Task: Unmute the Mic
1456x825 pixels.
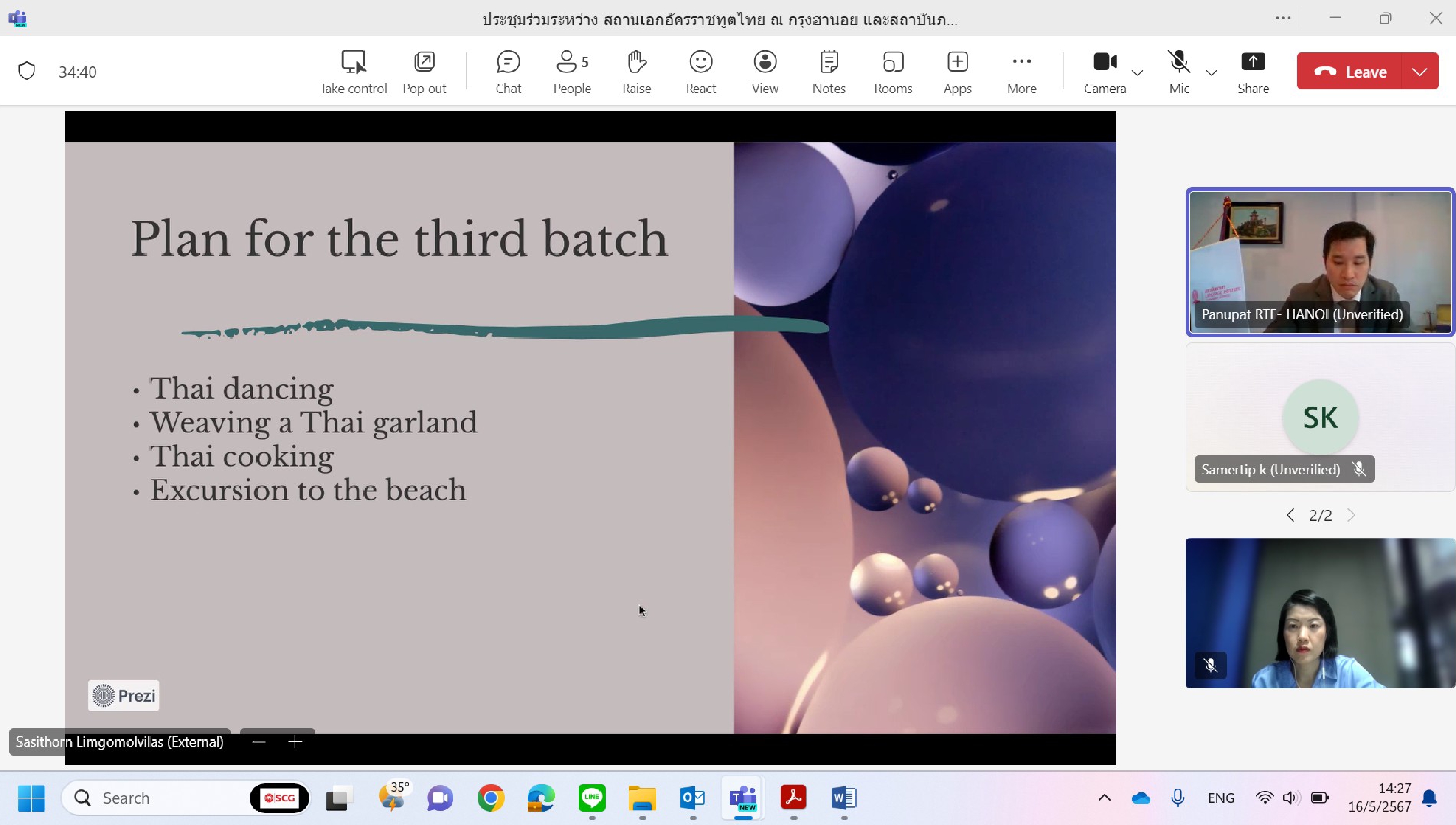Action: pyautogui.click(x=1179, y=72)
